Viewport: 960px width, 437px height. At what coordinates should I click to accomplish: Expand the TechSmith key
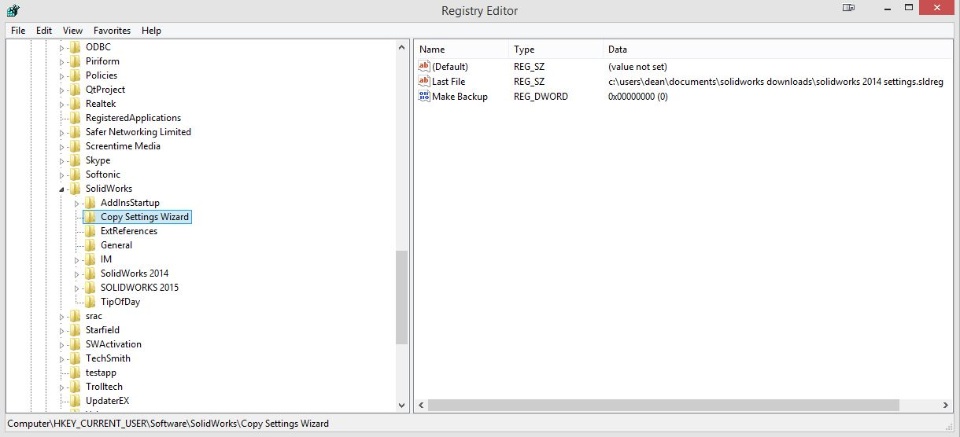[62, 359]
